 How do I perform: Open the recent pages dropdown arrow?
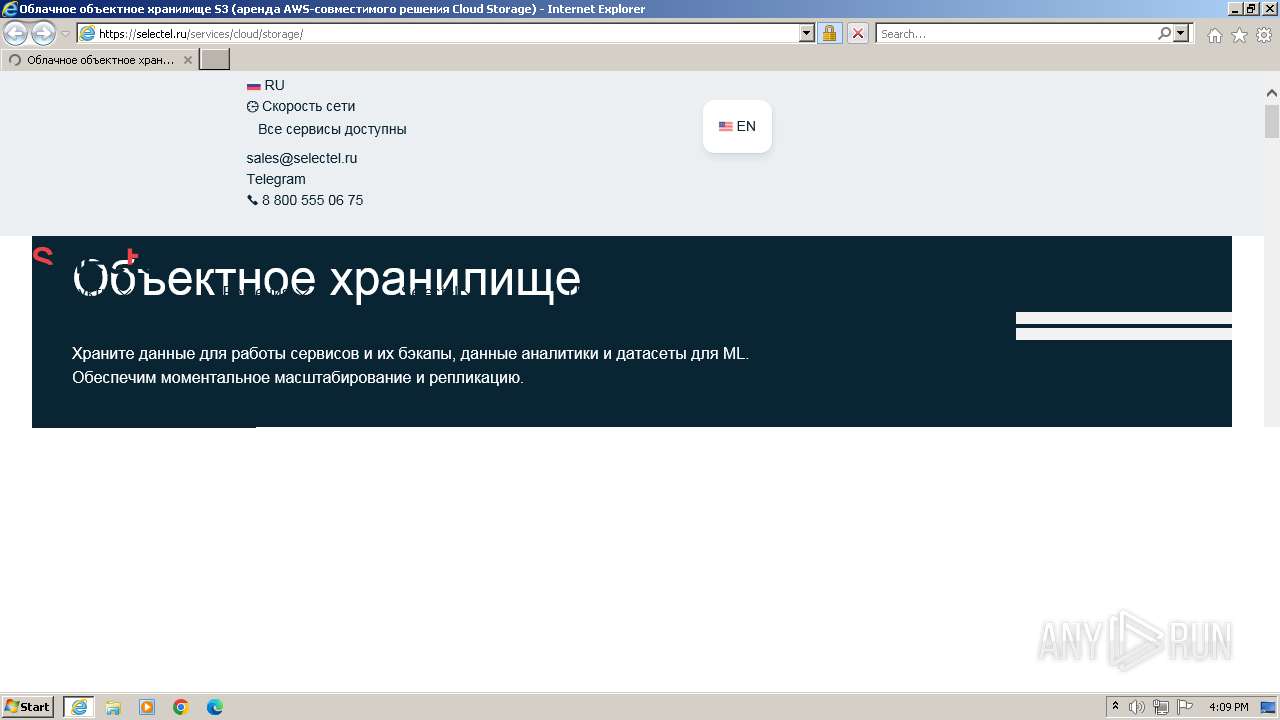66,33
